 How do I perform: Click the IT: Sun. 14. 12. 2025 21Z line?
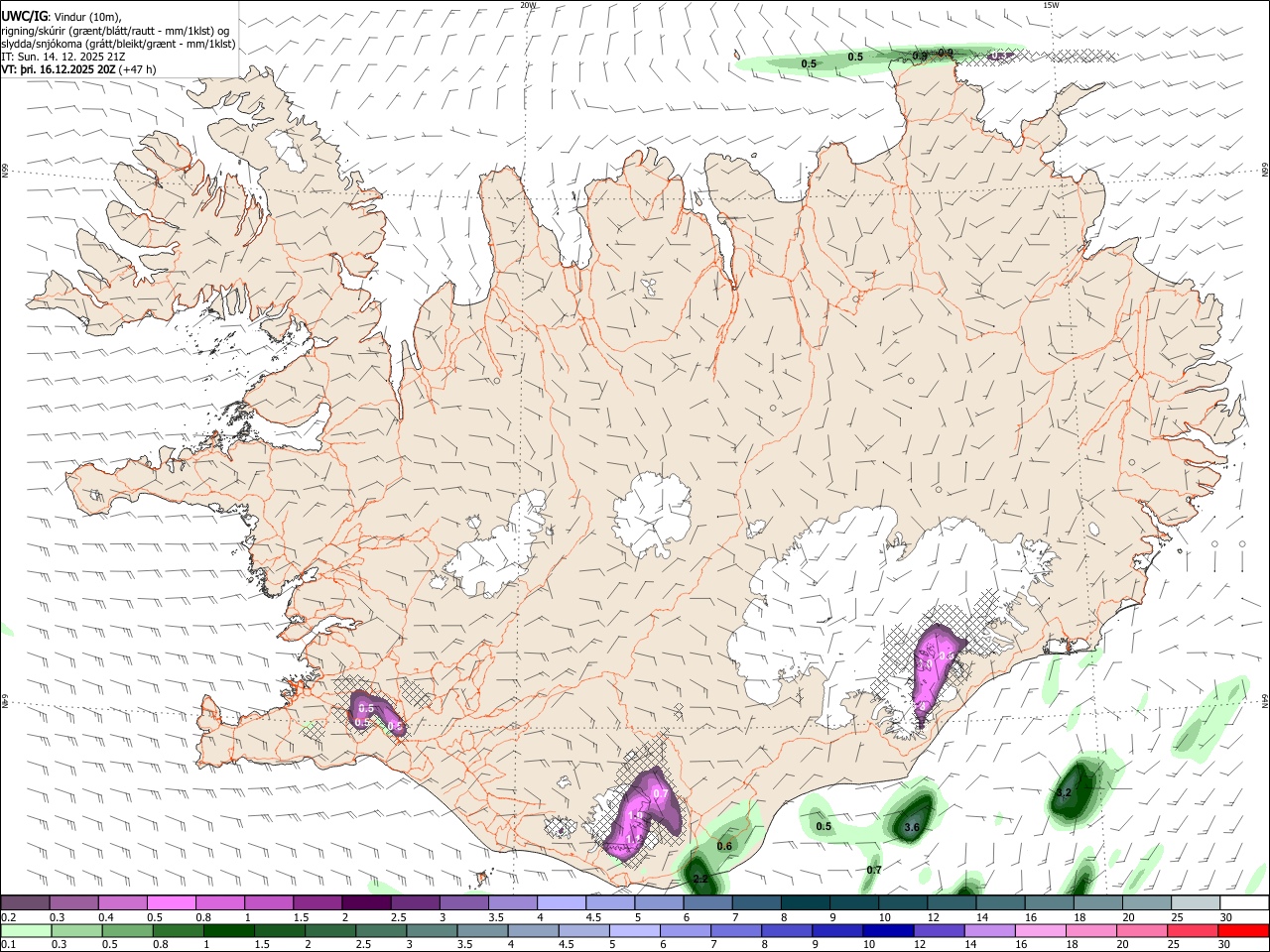63,57
